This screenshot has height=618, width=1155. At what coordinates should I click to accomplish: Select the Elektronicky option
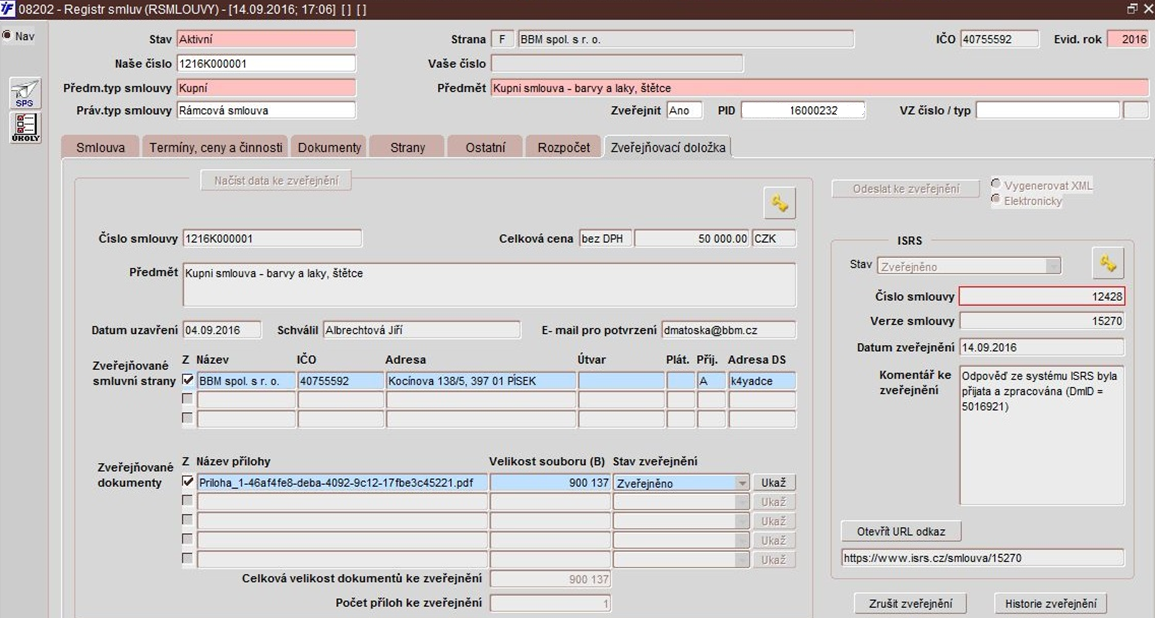[x=996, y=199]
